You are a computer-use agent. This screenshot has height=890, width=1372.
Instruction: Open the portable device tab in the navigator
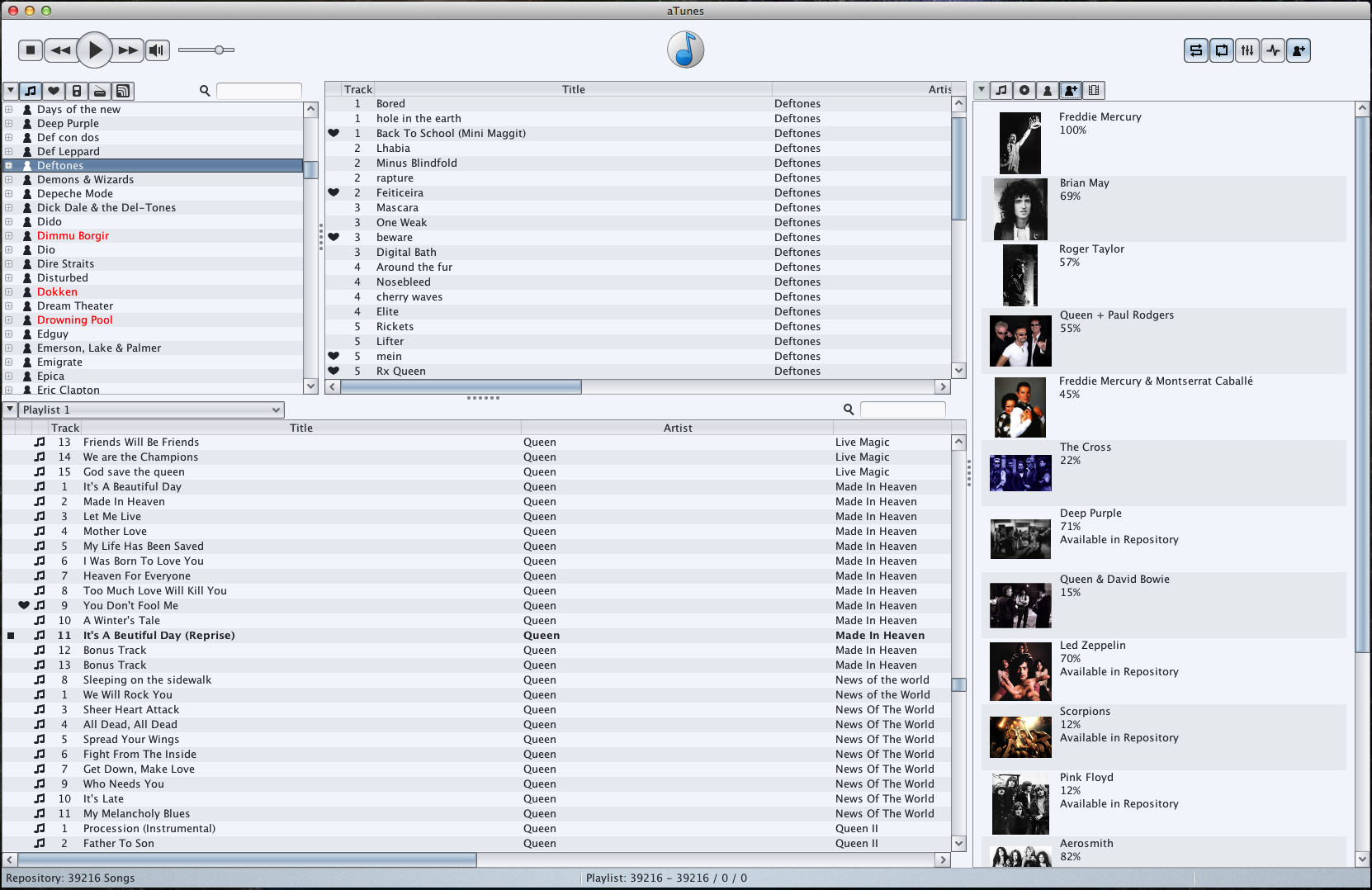[77, 91]
